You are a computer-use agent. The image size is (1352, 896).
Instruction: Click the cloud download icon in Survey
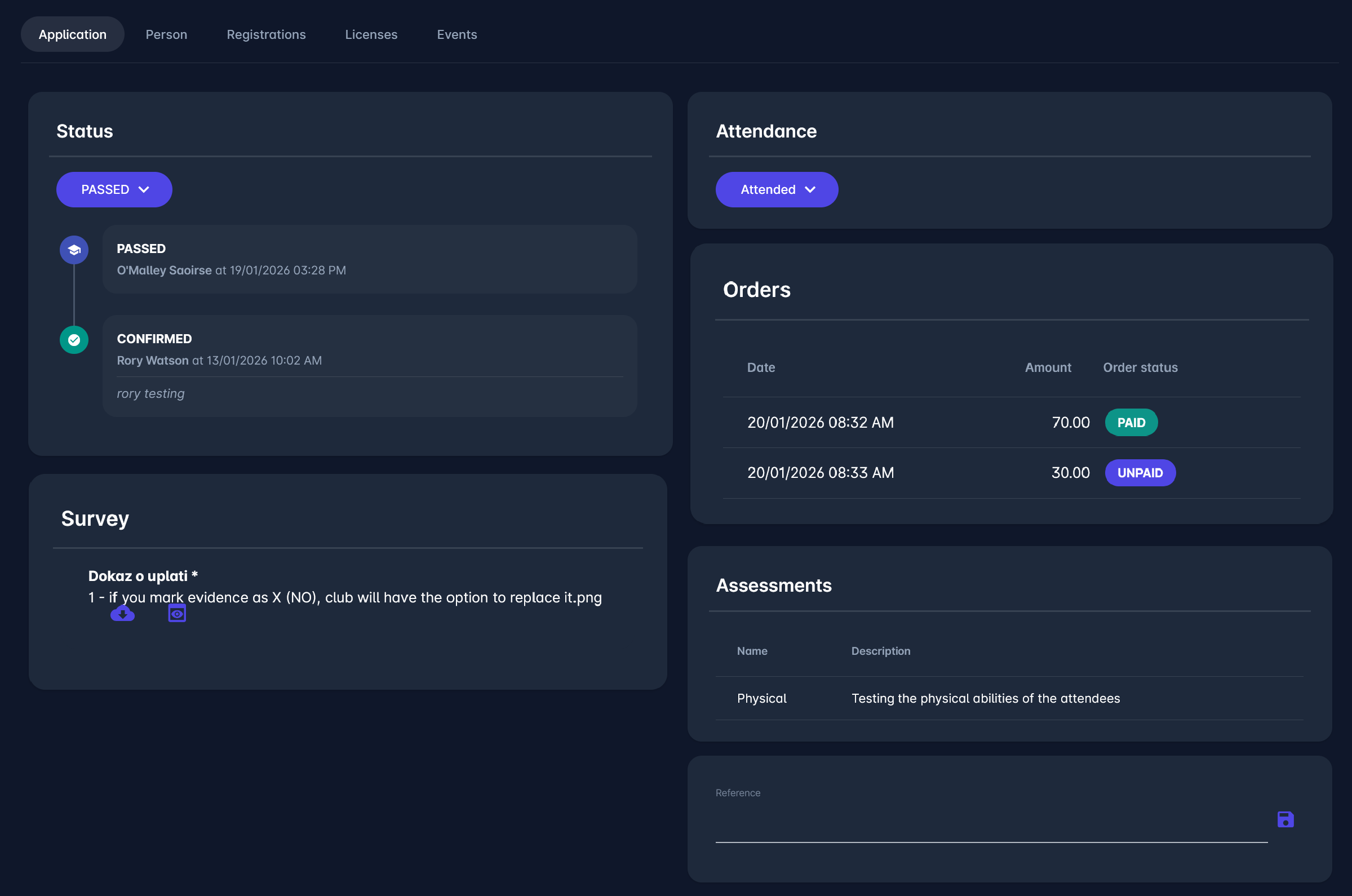tap(122, 614)
